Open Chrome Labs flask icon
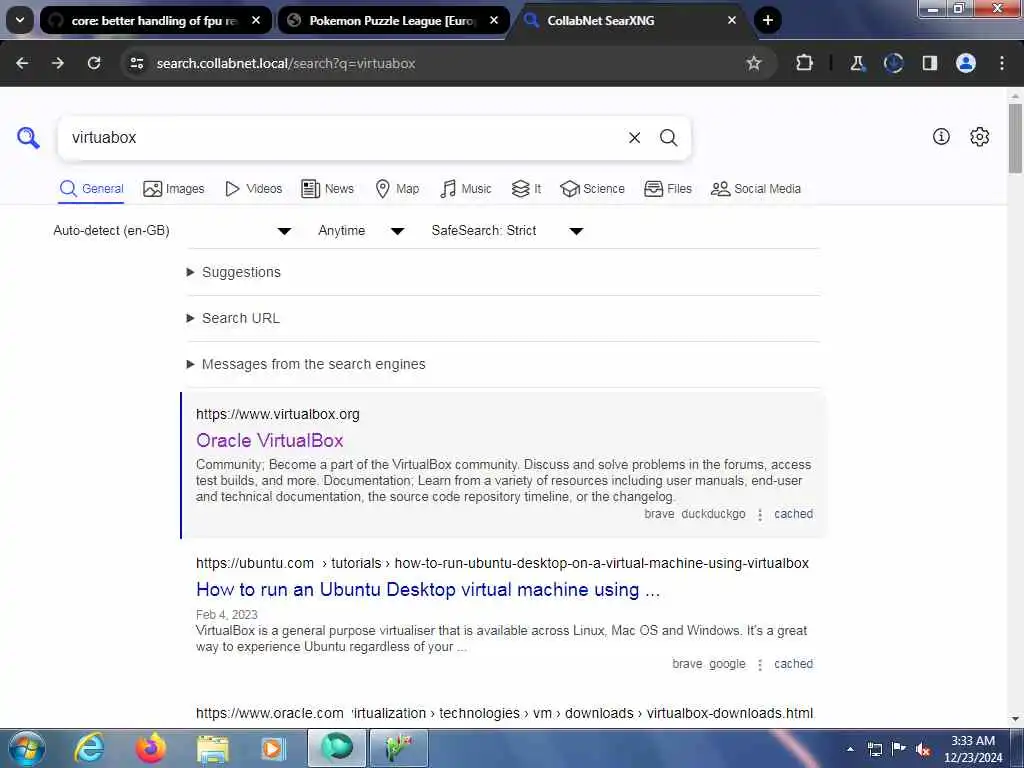 [x=857, y=63]
